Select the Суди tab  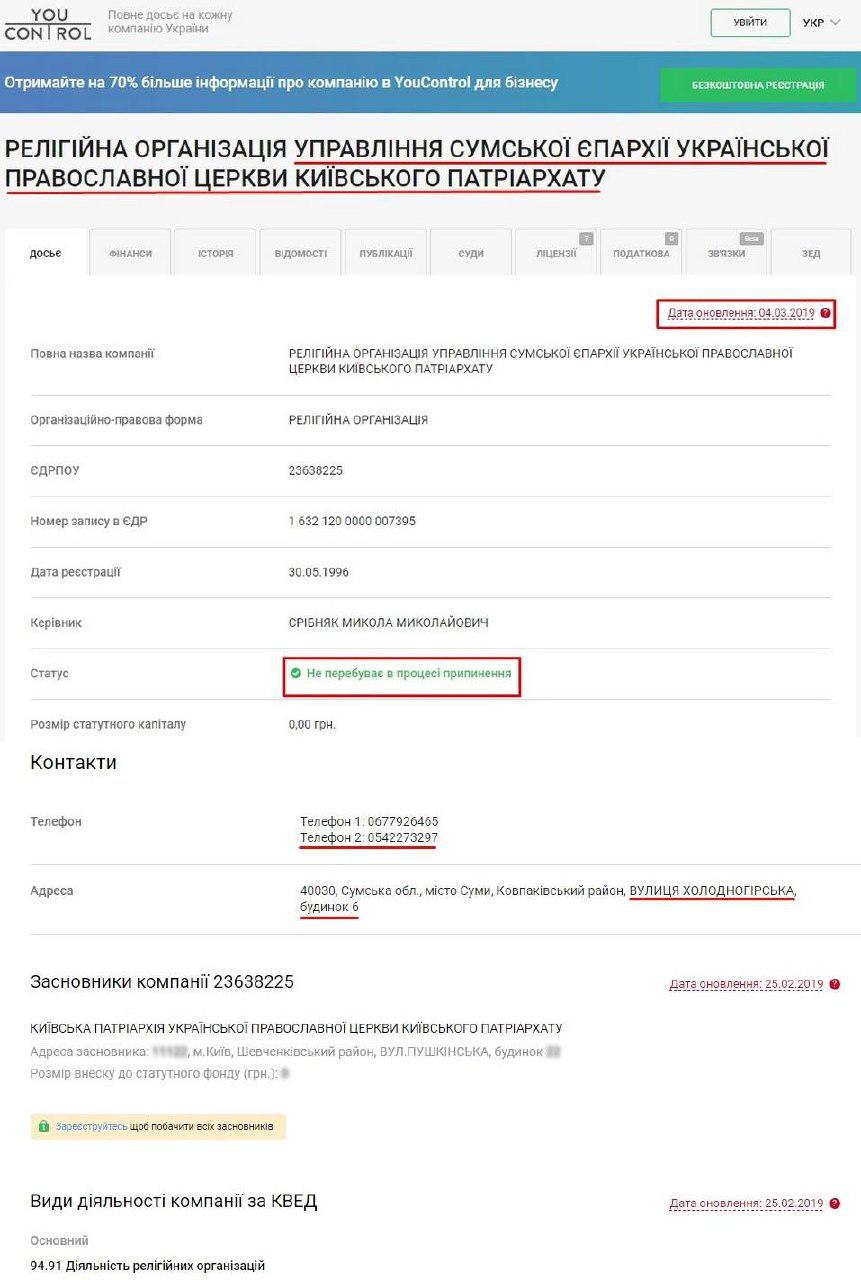471,253
